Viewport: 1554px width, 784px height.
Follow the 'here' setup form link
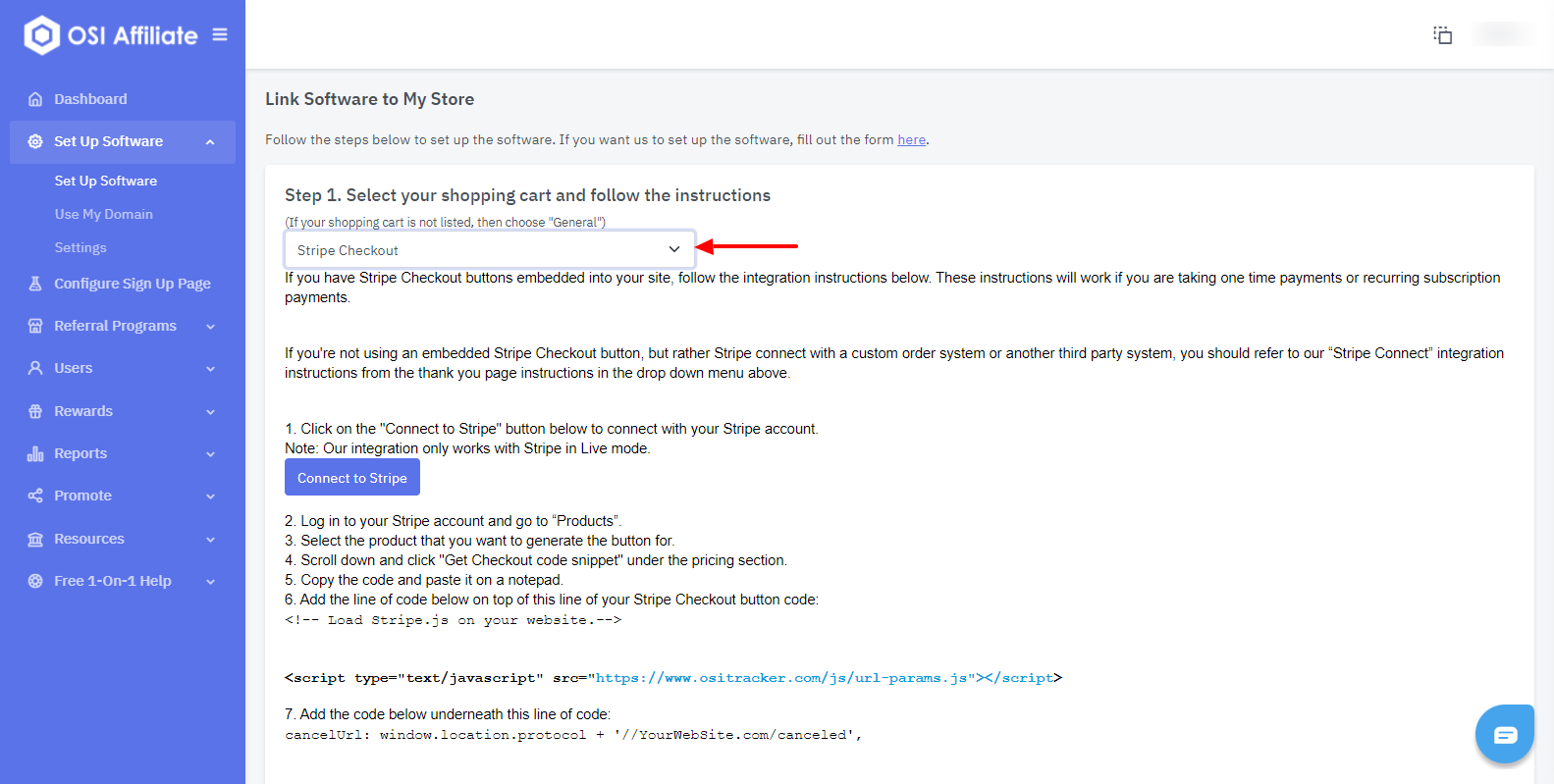tap(911, 139)
